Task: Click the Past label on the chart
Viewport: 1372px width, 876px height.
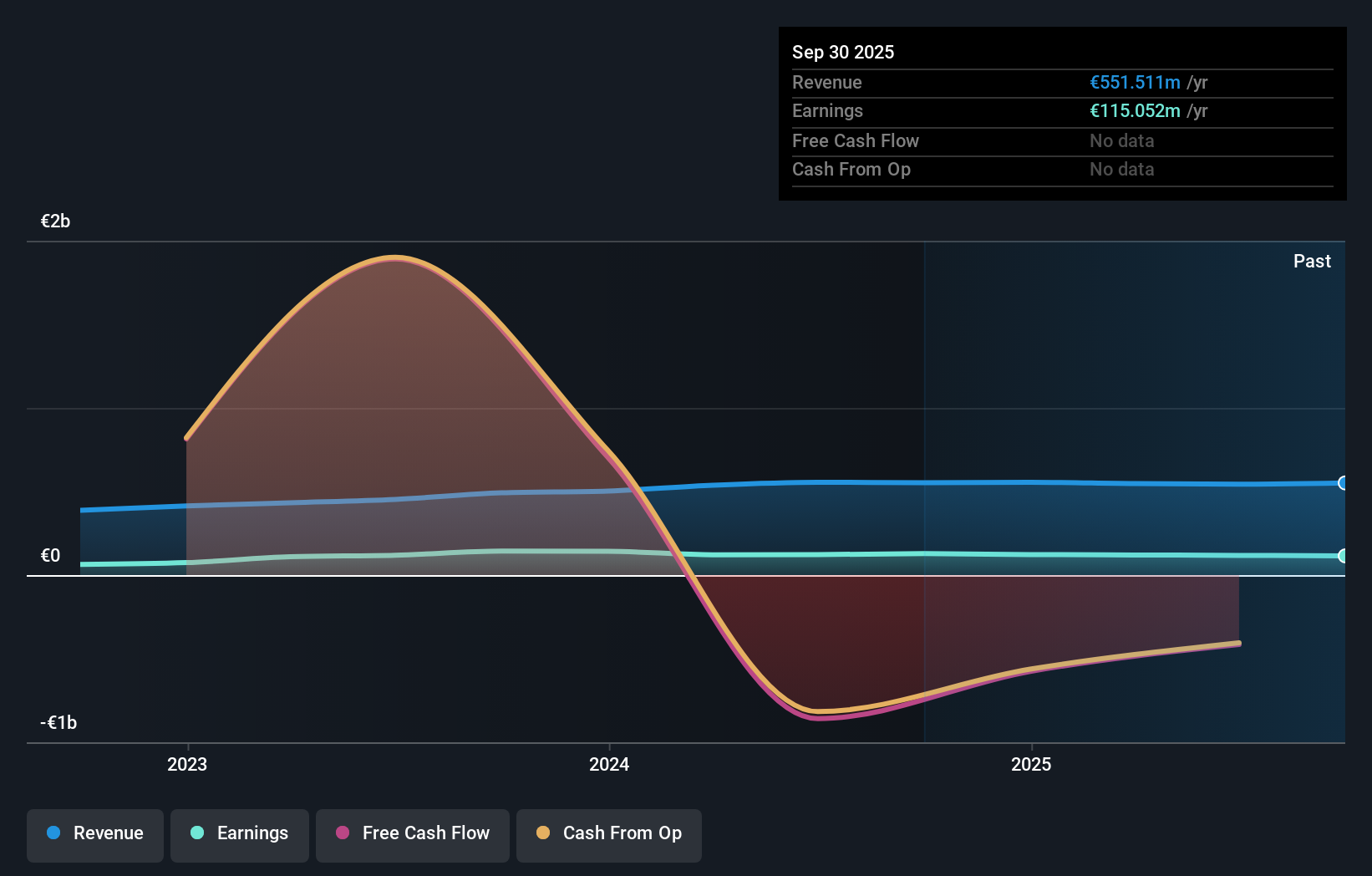Action: pyautogui.click(x=1312, y=261)
